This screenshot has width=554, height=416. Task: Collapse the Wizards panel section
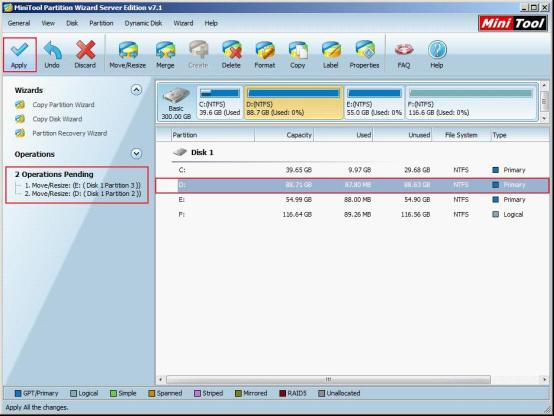pyautogui.click(x=136, y=90)
